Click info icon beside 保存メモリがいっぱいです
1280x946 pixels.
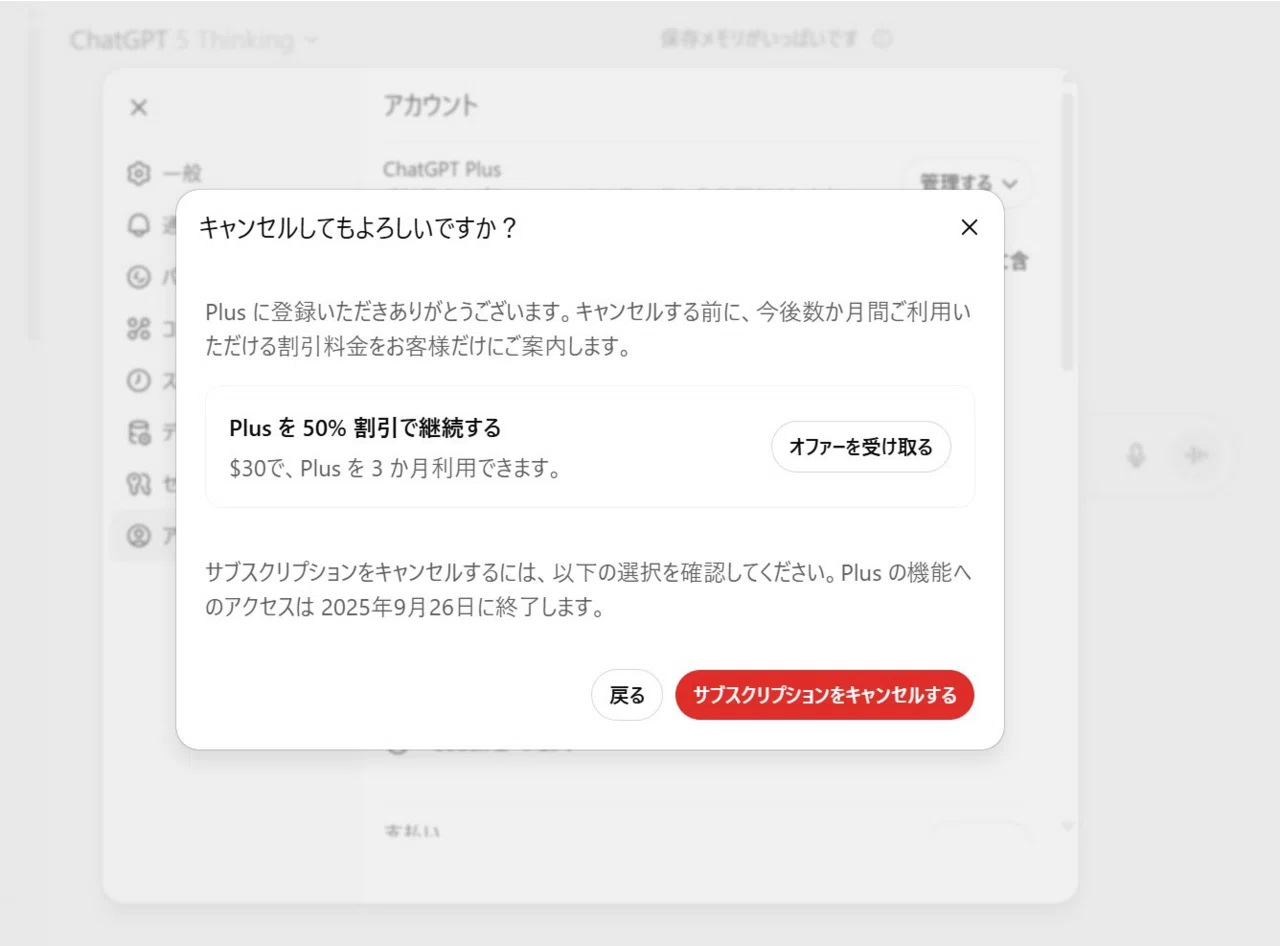(x=881, y=39)
